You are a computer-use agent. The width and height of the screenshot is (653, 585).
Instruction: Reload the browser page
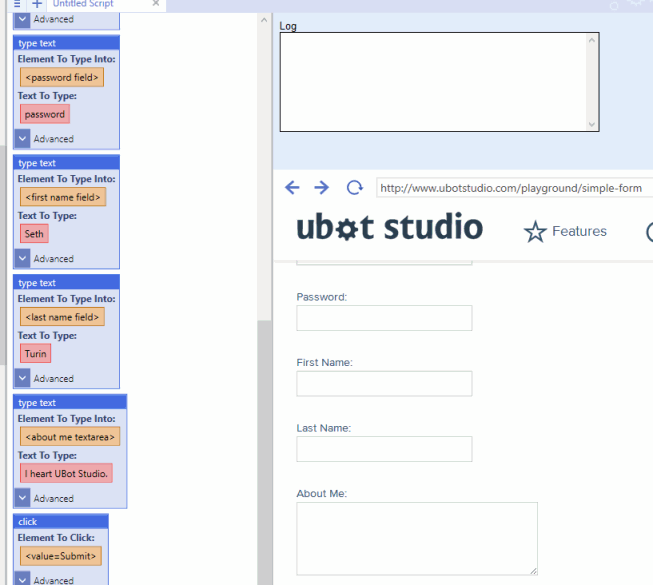(354, 187)
